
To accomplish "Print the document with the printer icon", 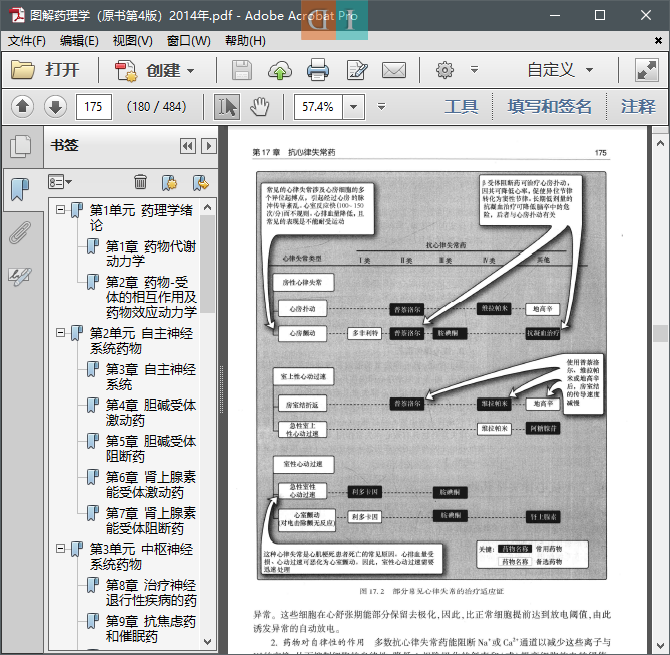I will coord(318,70).
